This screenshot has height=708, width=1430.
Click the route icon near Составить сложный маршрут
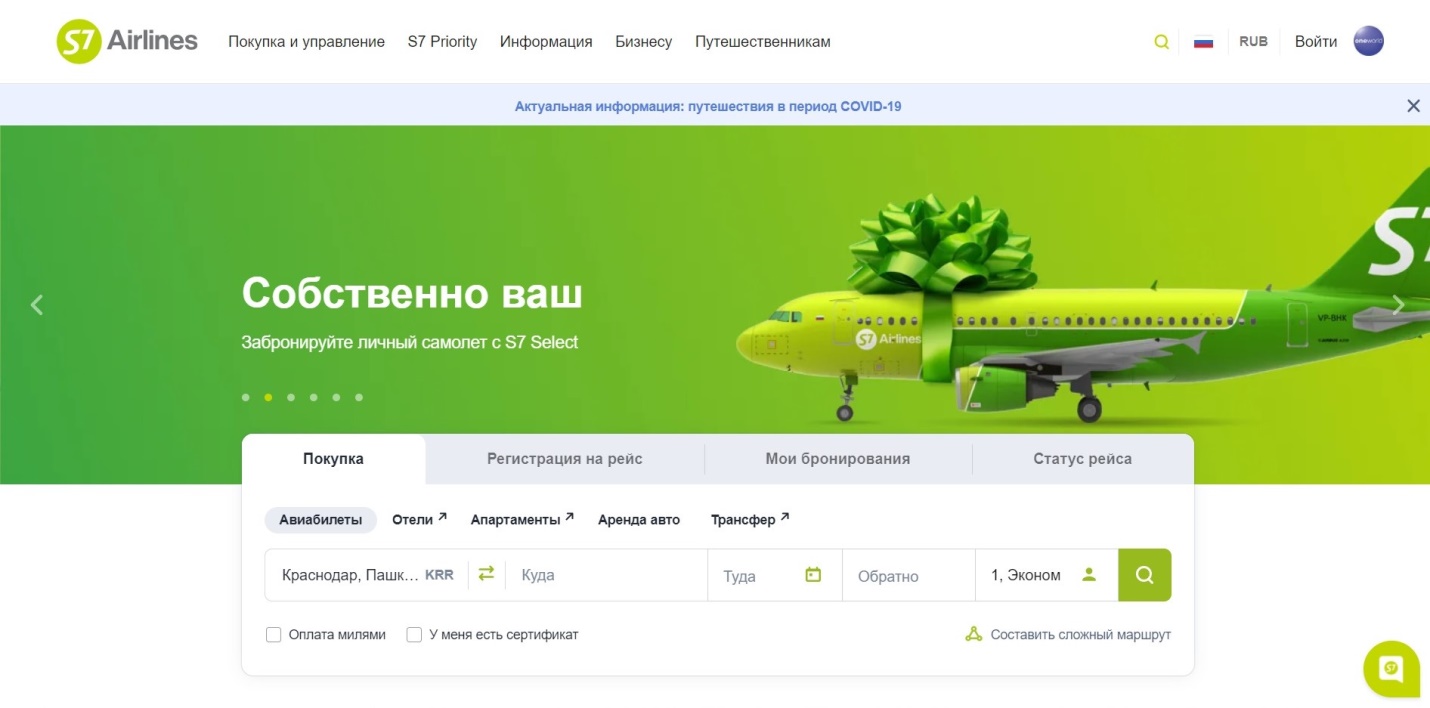click(972, 634)
